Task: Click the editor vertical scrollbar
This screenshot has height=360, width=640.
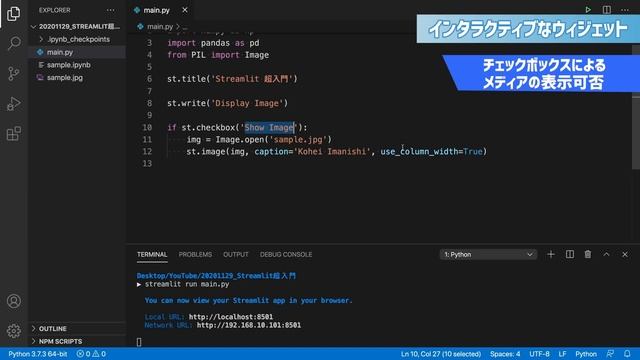Action: coord(636,106)
